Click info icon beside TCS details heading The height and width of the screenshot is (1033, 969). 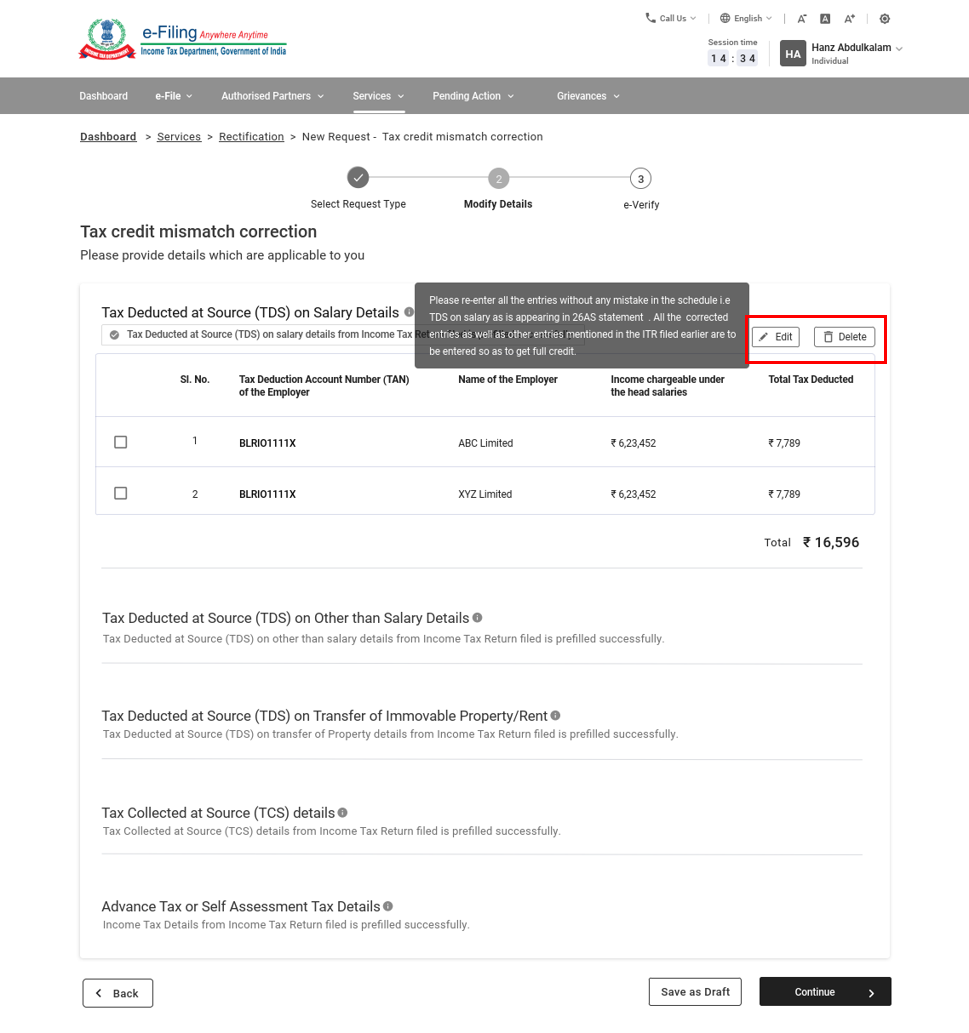click(342, 813)
